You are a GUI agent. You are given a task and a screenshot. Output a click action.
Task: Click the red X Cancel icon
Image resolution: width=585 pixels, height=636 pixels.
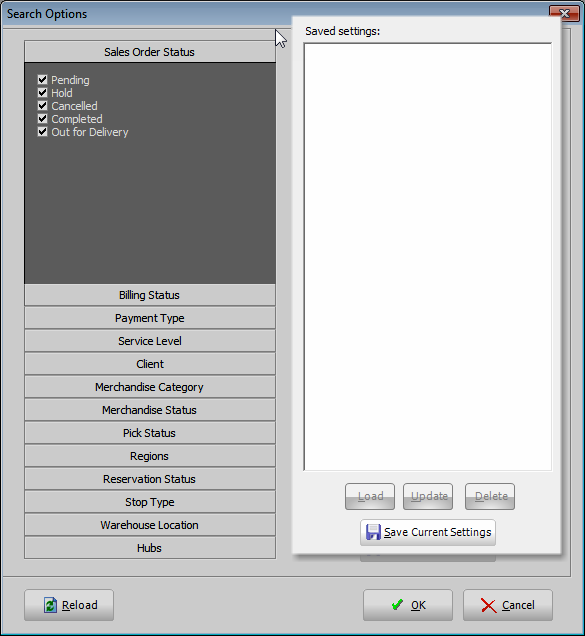488,606
